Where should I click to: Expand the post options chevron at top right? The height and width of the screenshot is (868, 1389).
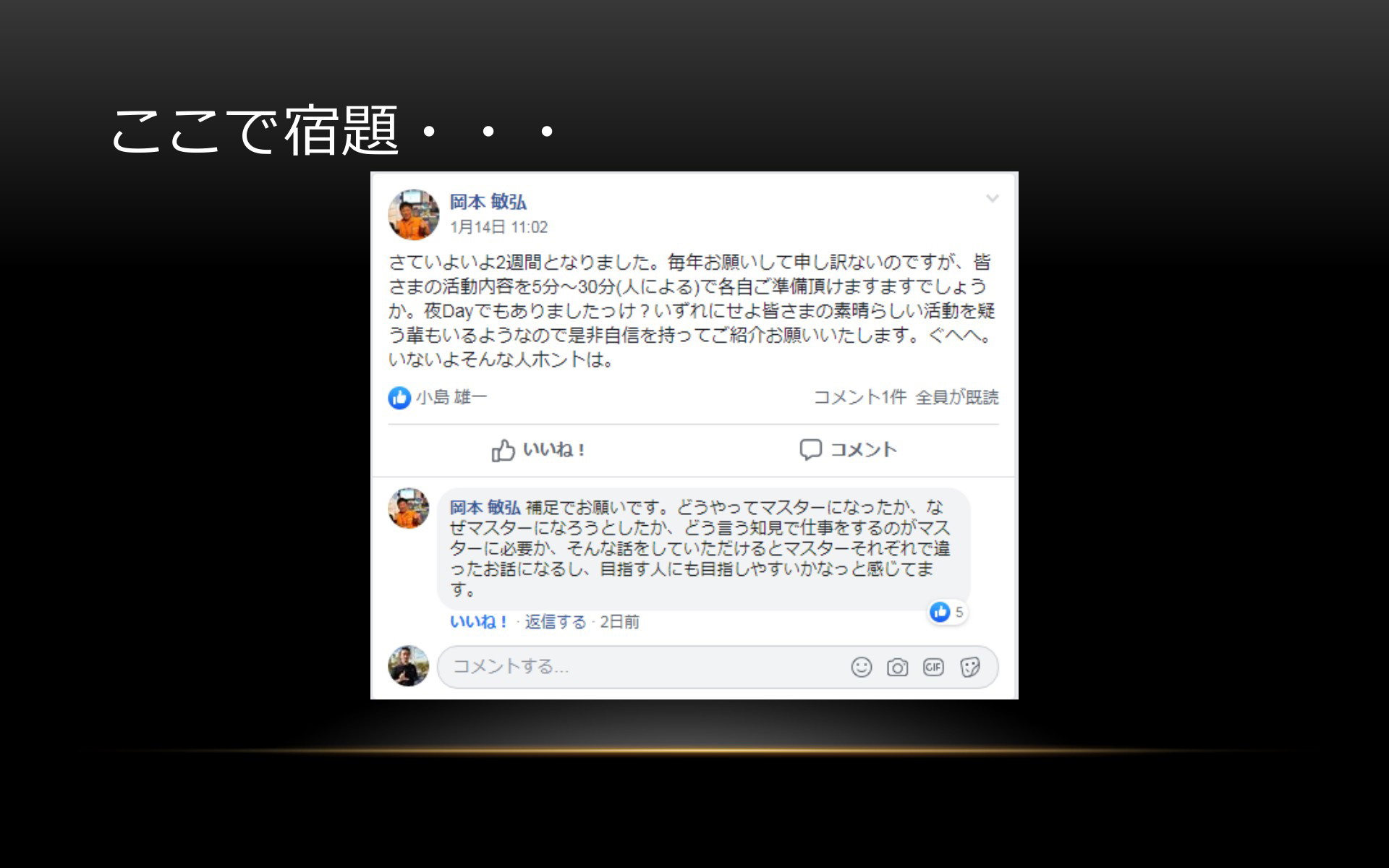pyautogui.click(x=993, y=198)
